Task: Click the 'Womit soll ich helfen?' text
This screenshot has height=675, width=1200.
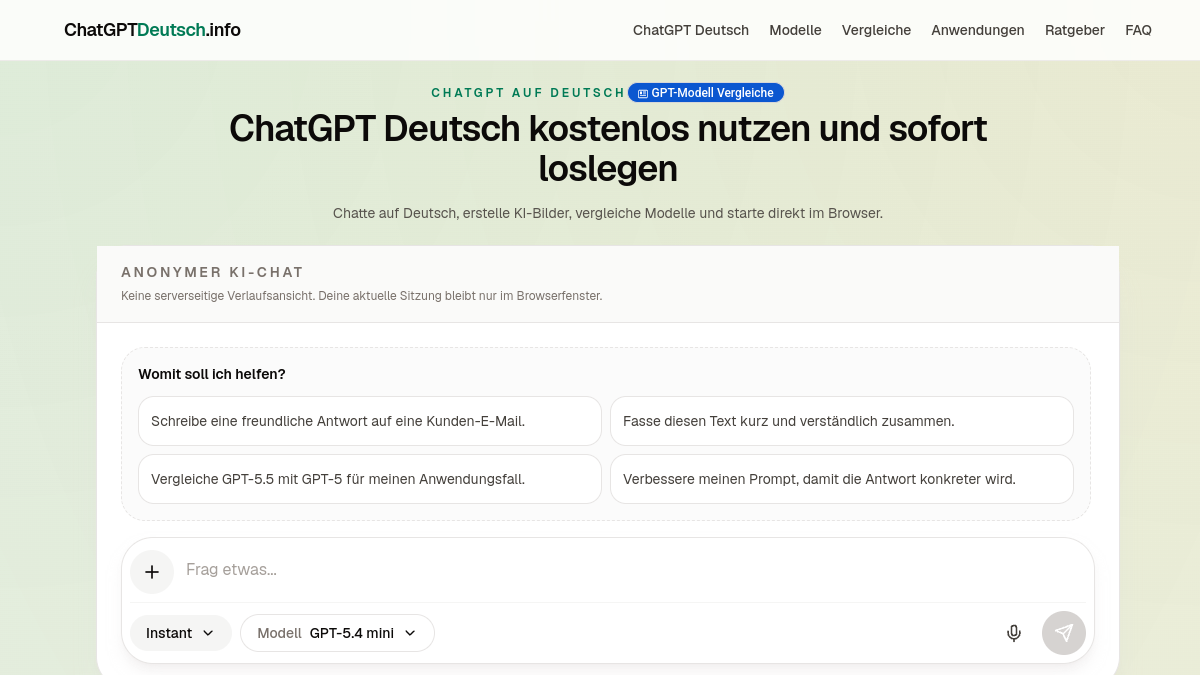Action: click(212, 374)
